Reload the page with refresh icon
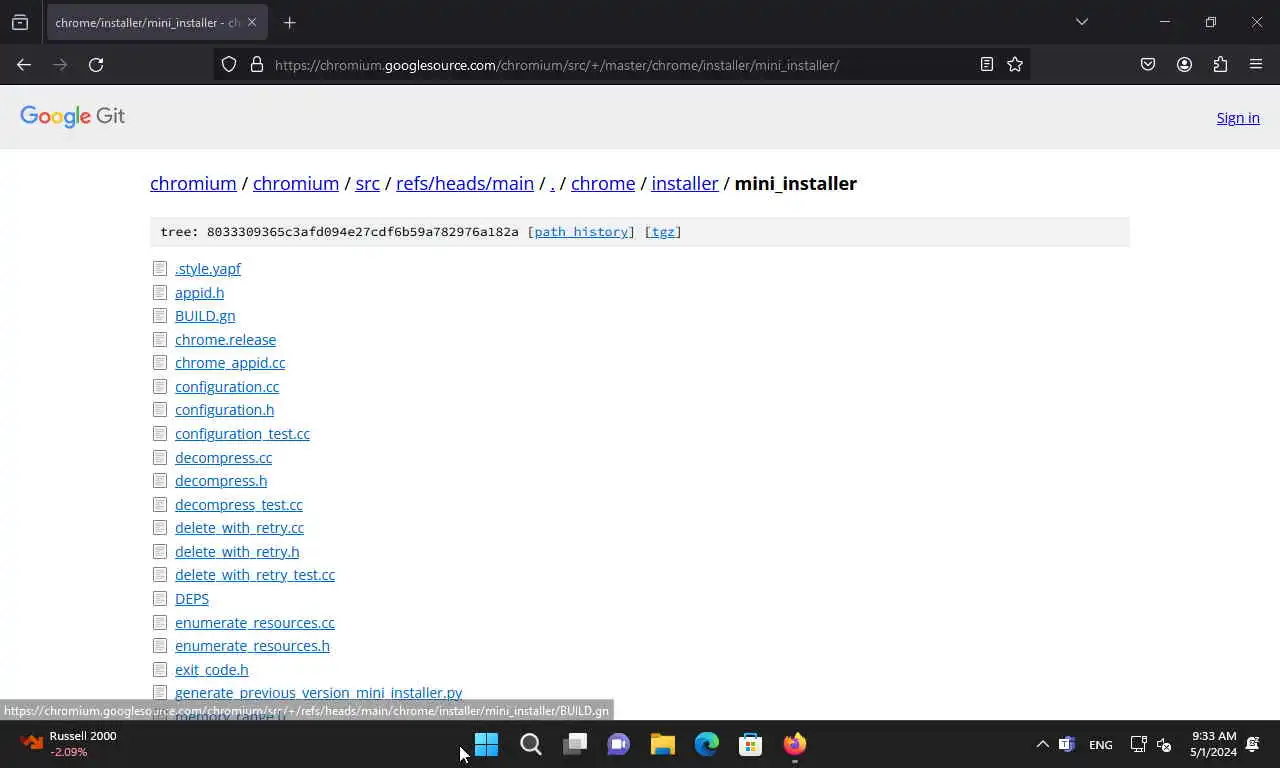 click(96, 65)
